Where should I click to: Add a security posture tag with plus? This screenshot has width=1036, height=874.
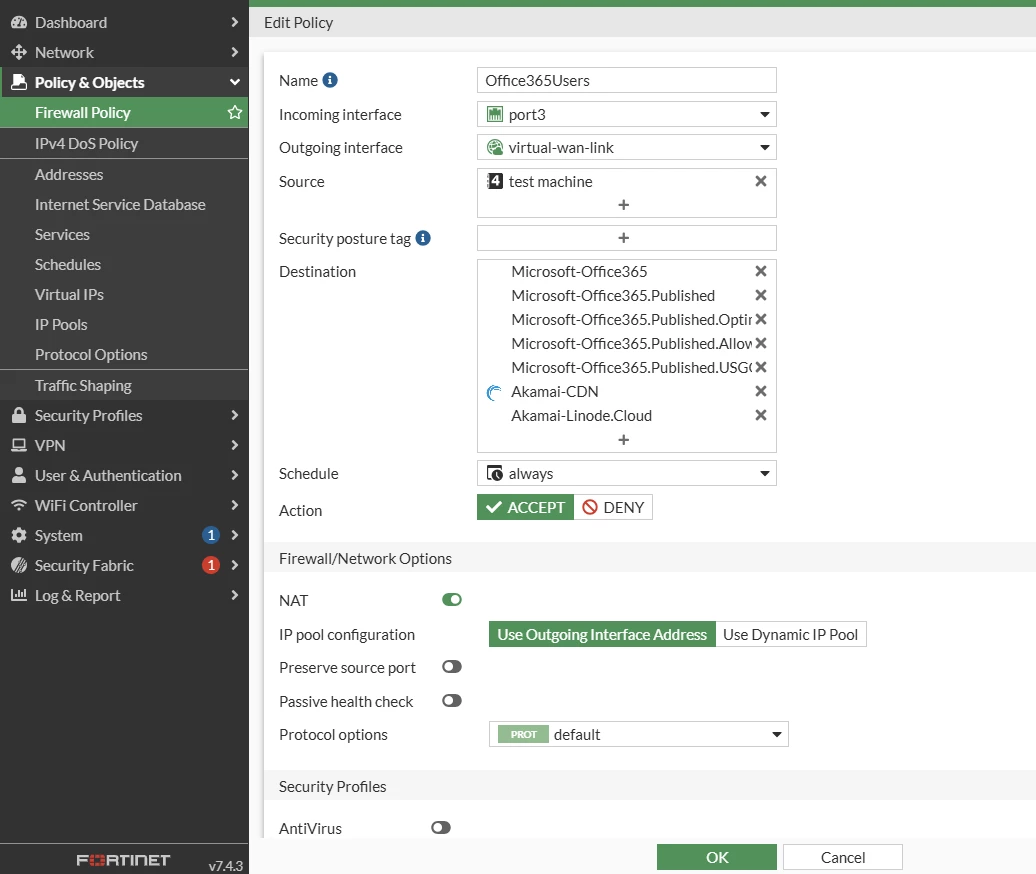click(623, 238)
